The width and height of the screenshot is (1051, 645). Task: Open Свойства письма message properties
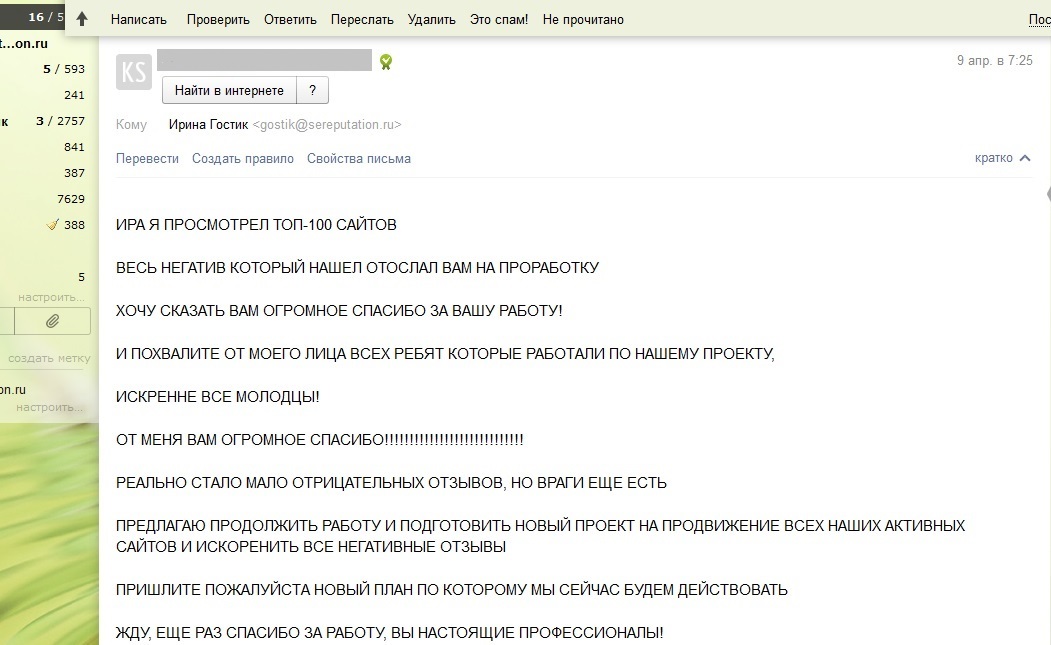point(359,158)
